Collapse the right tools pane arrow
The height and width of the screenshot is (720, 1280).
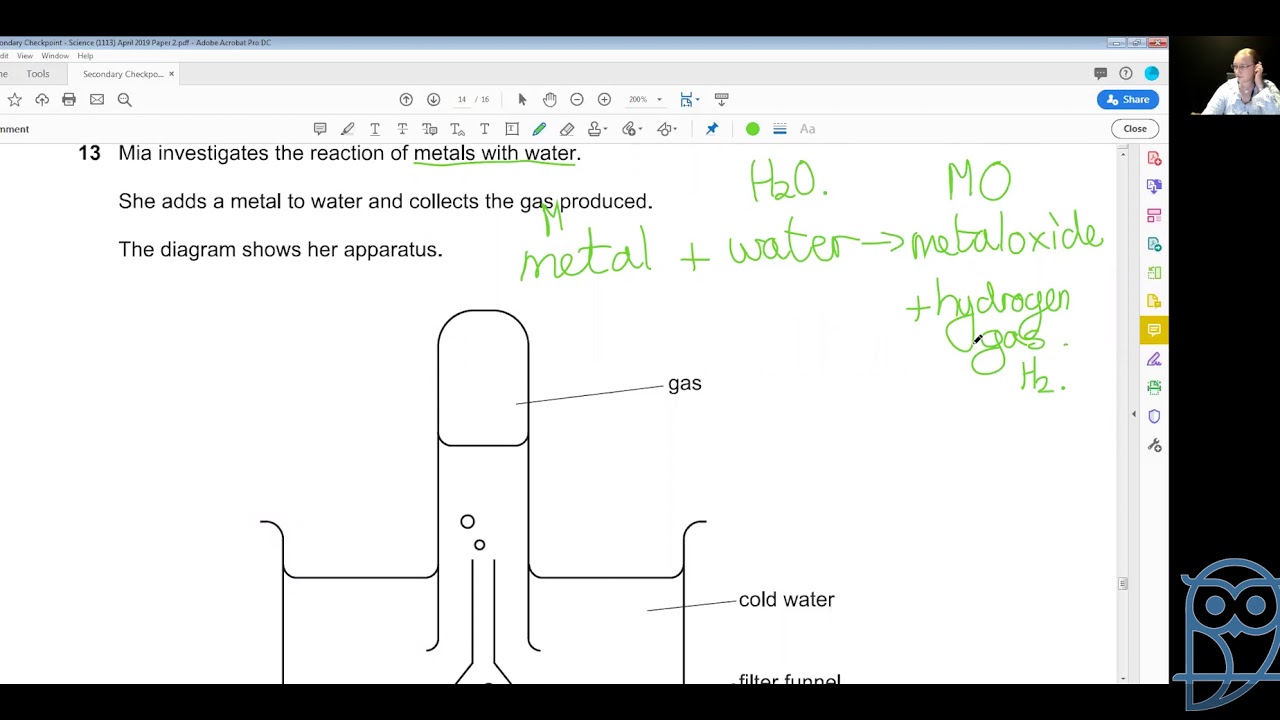pos(1133,414)
